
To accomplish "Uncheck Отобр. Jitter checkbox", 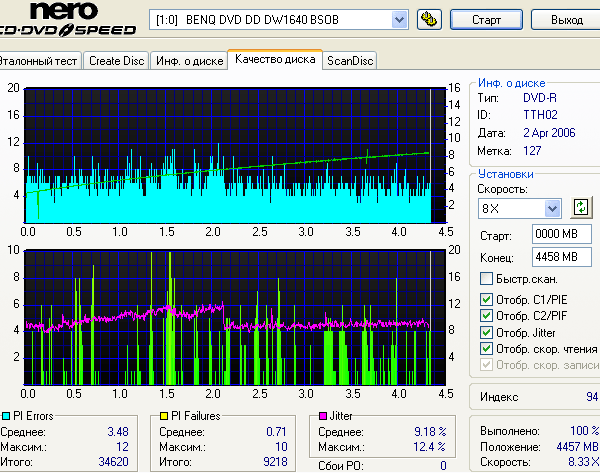I will [x=486, y=333].
